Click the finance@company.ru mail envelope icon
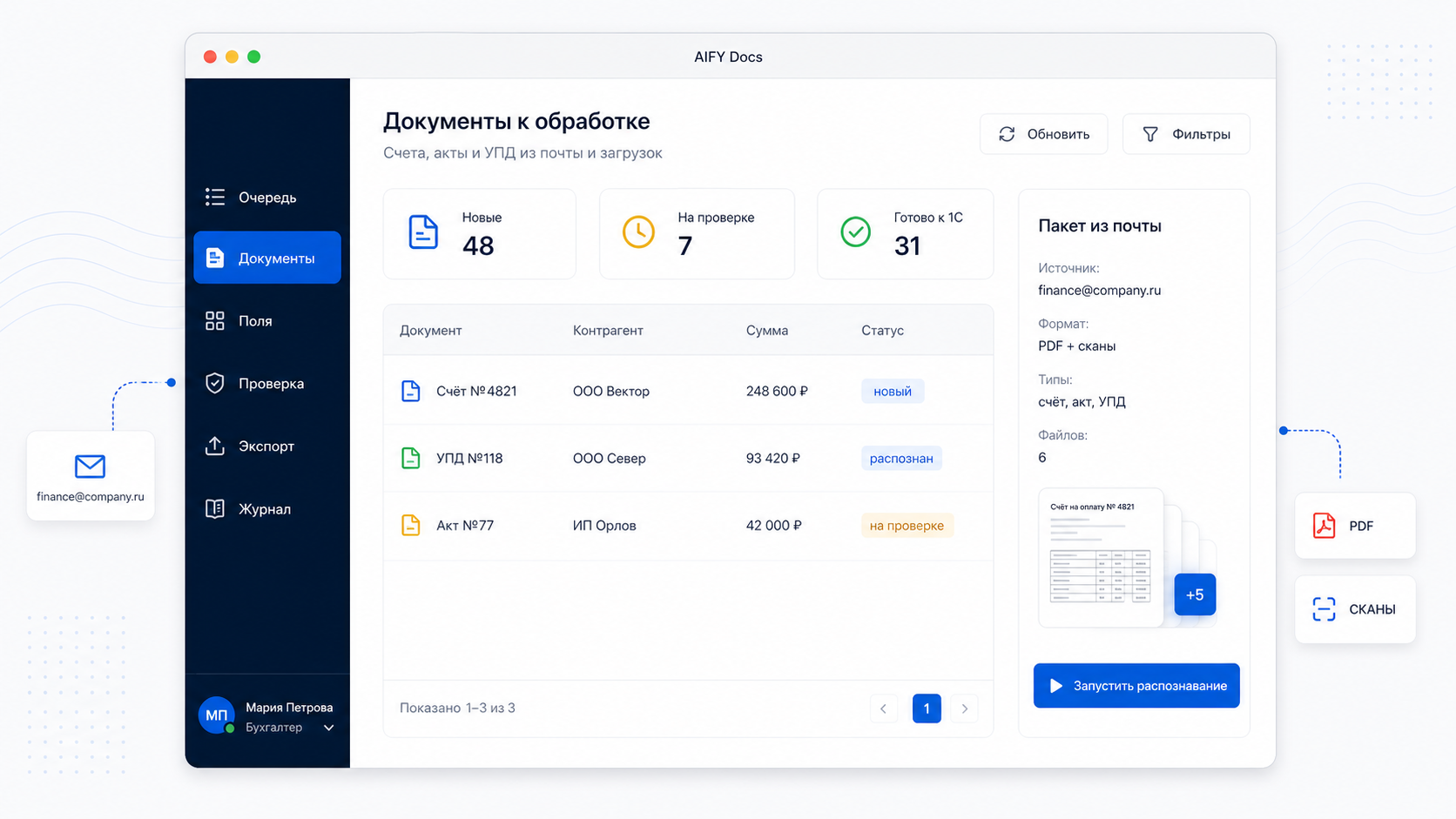 (91, 467)
